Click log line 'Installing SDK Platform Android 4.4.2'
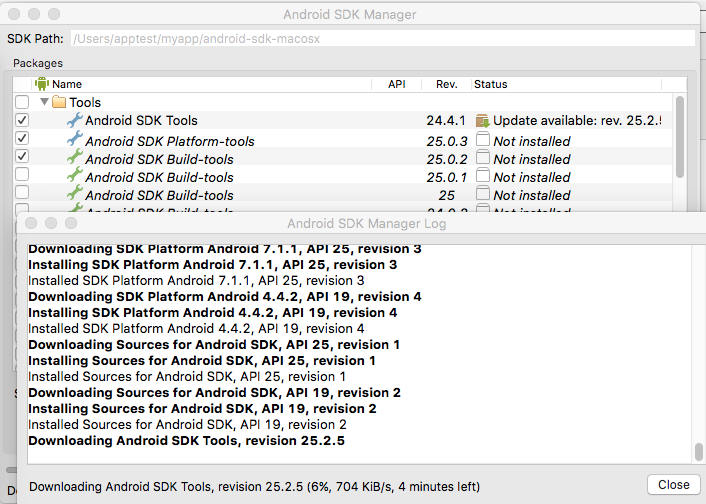Image resolution: width=706 pixels, height=504 pixels. [x=213, y=313]
